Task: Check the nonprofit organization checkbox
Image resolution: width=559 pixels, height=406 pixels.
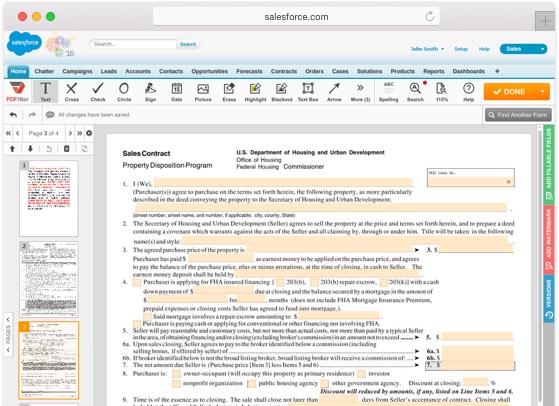Action: (x=176, y=384)
